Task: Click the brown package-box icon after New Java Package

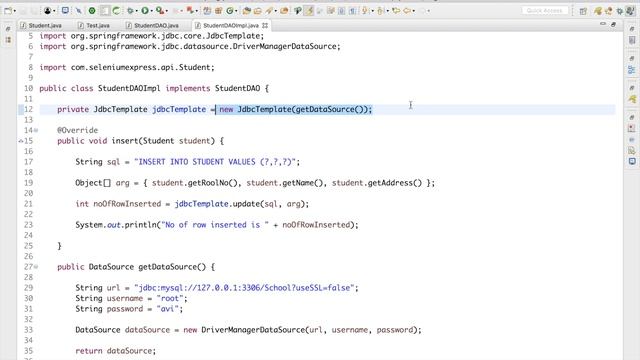Action: pos(218,11)
